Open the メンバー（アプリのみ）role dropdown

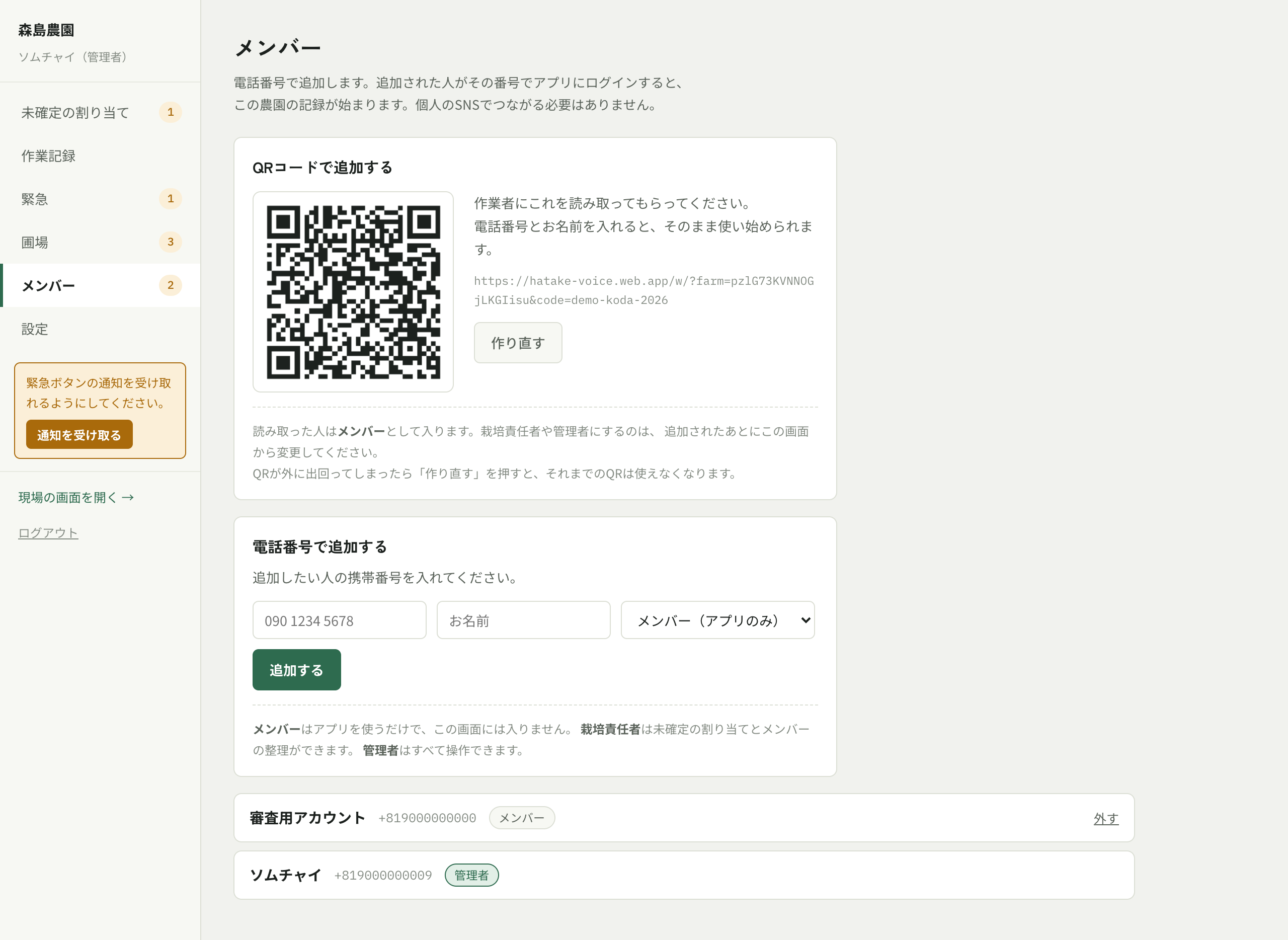(717, 620)
